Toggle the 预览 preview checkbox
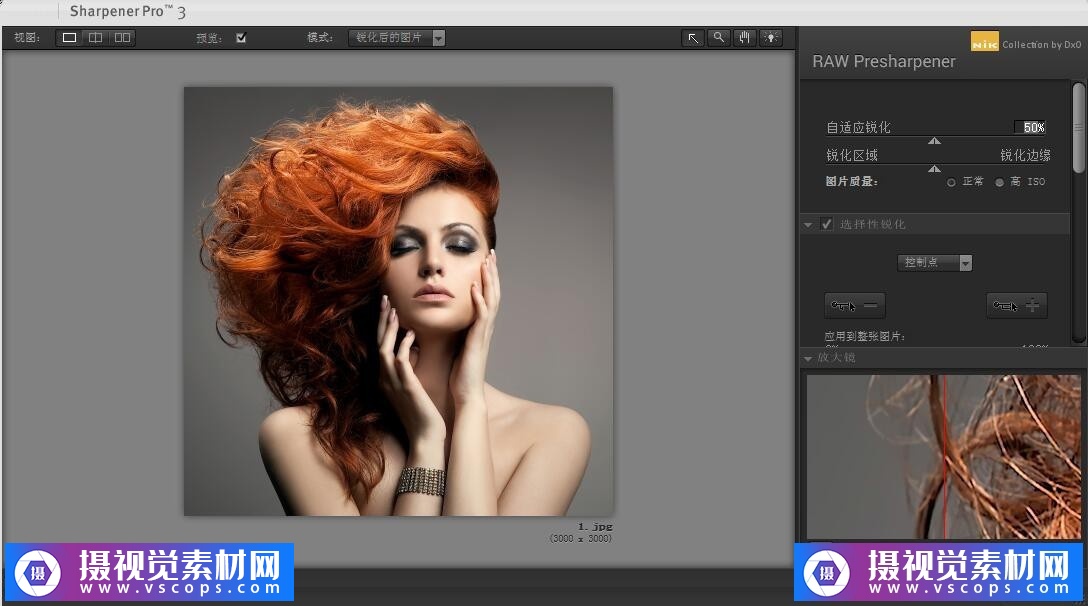The width and height of the screenshot is (1088, 606). [241, 38]
